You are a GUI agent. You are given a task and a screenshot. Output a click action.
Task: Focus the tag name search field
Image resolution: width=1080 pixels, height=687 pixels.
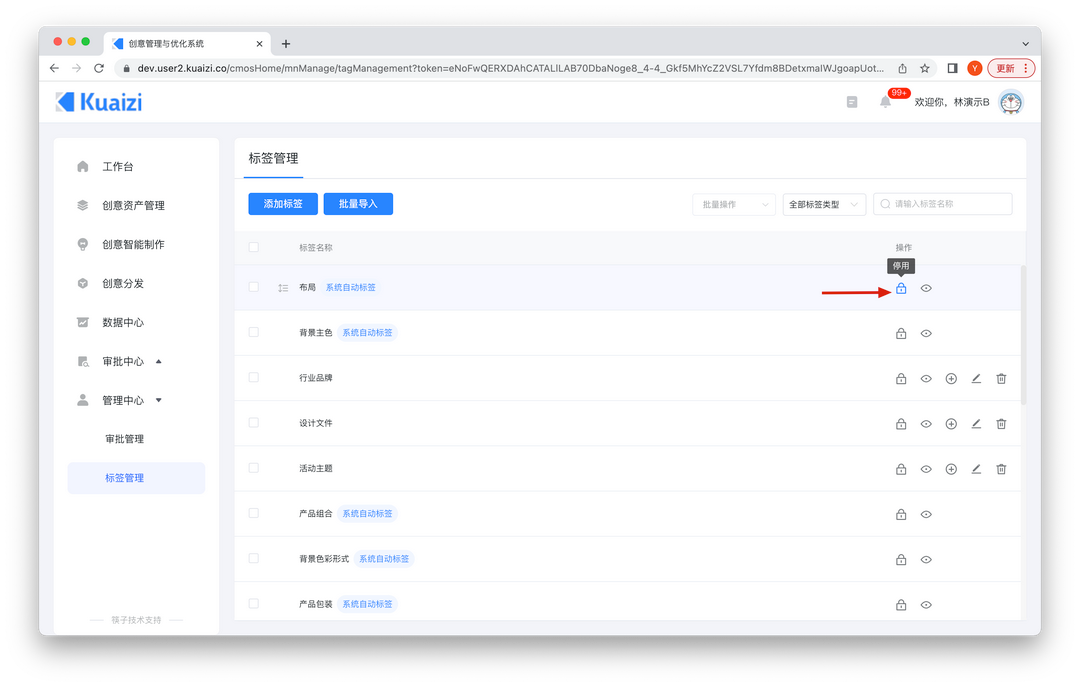[942, 204]
